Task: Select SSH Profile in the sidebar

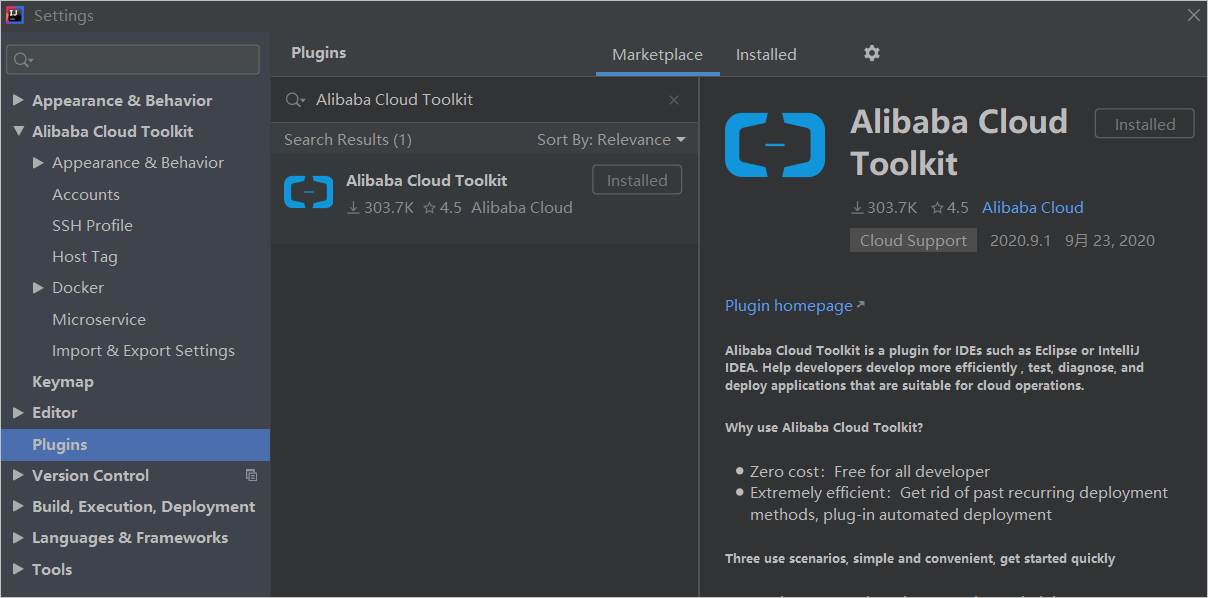Action: point(92,225)
